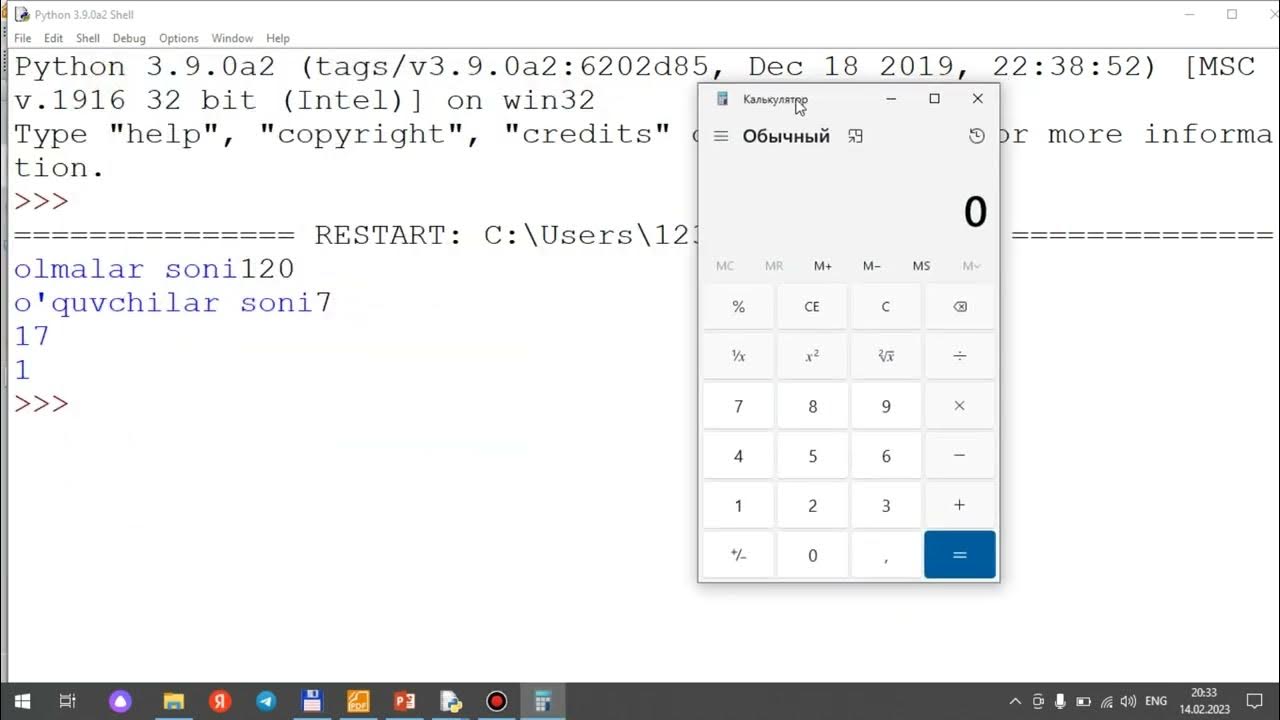Open the volume control in system tray

click(1128, 701)
